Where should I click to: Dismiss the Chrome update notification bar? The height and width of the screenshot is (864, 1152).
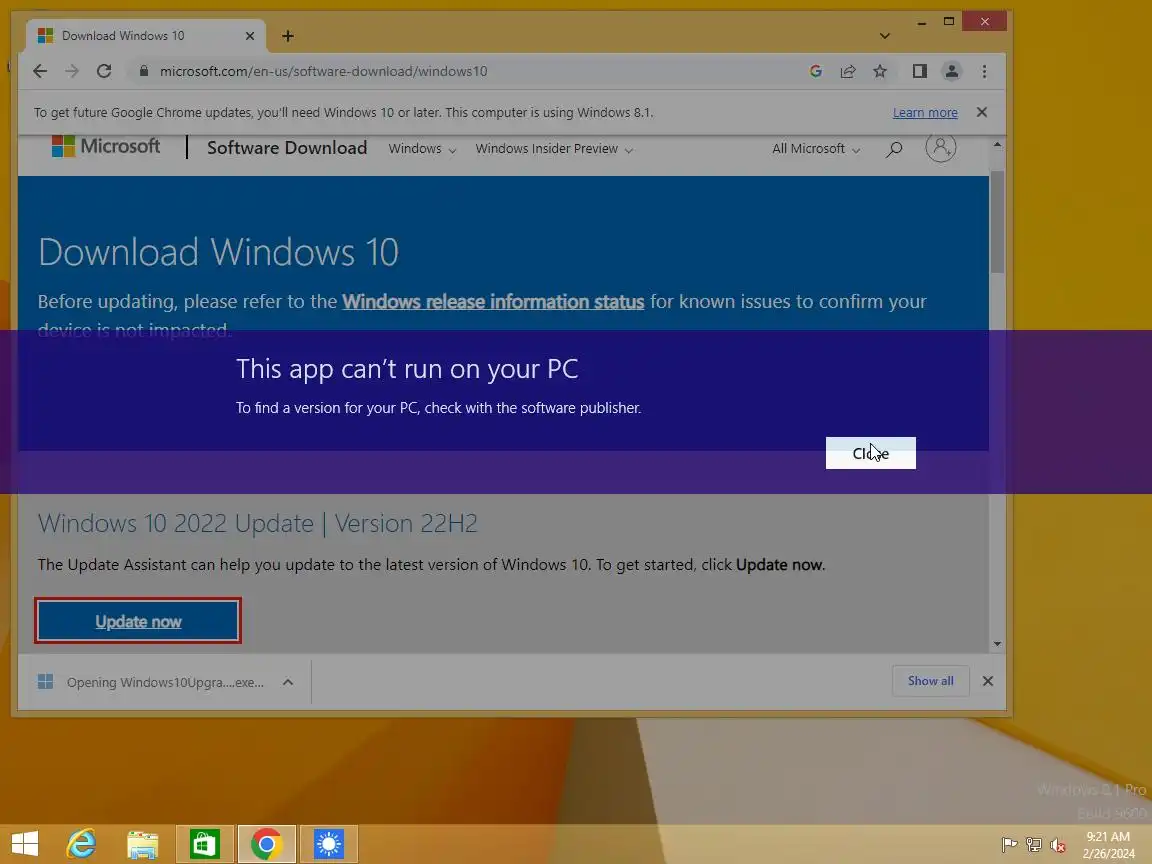tap(982, 112)
